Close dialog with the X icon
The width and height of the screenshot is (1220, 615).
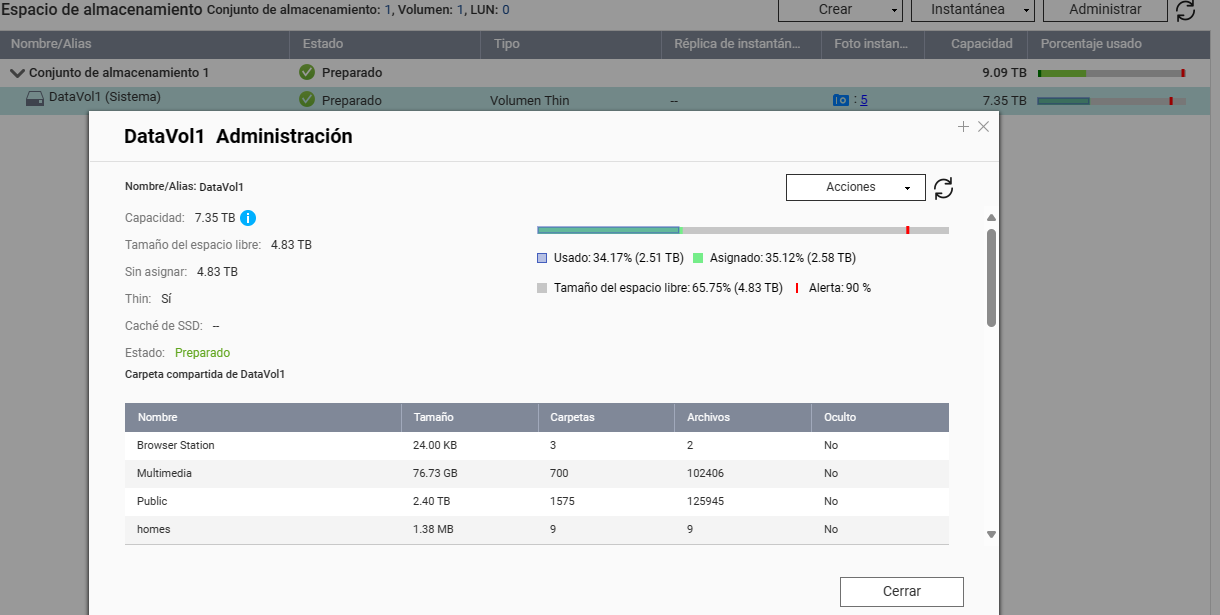click(x=983, y=127)
